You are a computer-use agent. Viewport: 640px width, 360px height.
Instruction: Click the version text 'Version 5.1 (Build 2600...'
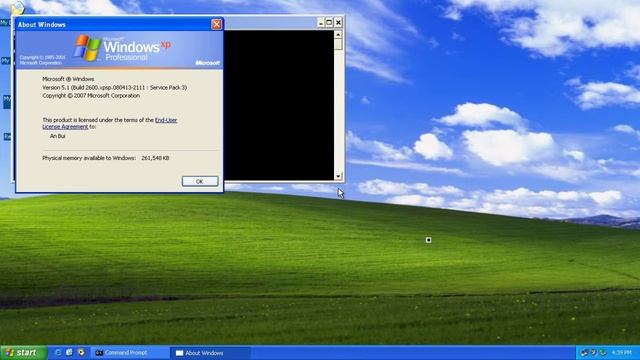tap(114, 87)
